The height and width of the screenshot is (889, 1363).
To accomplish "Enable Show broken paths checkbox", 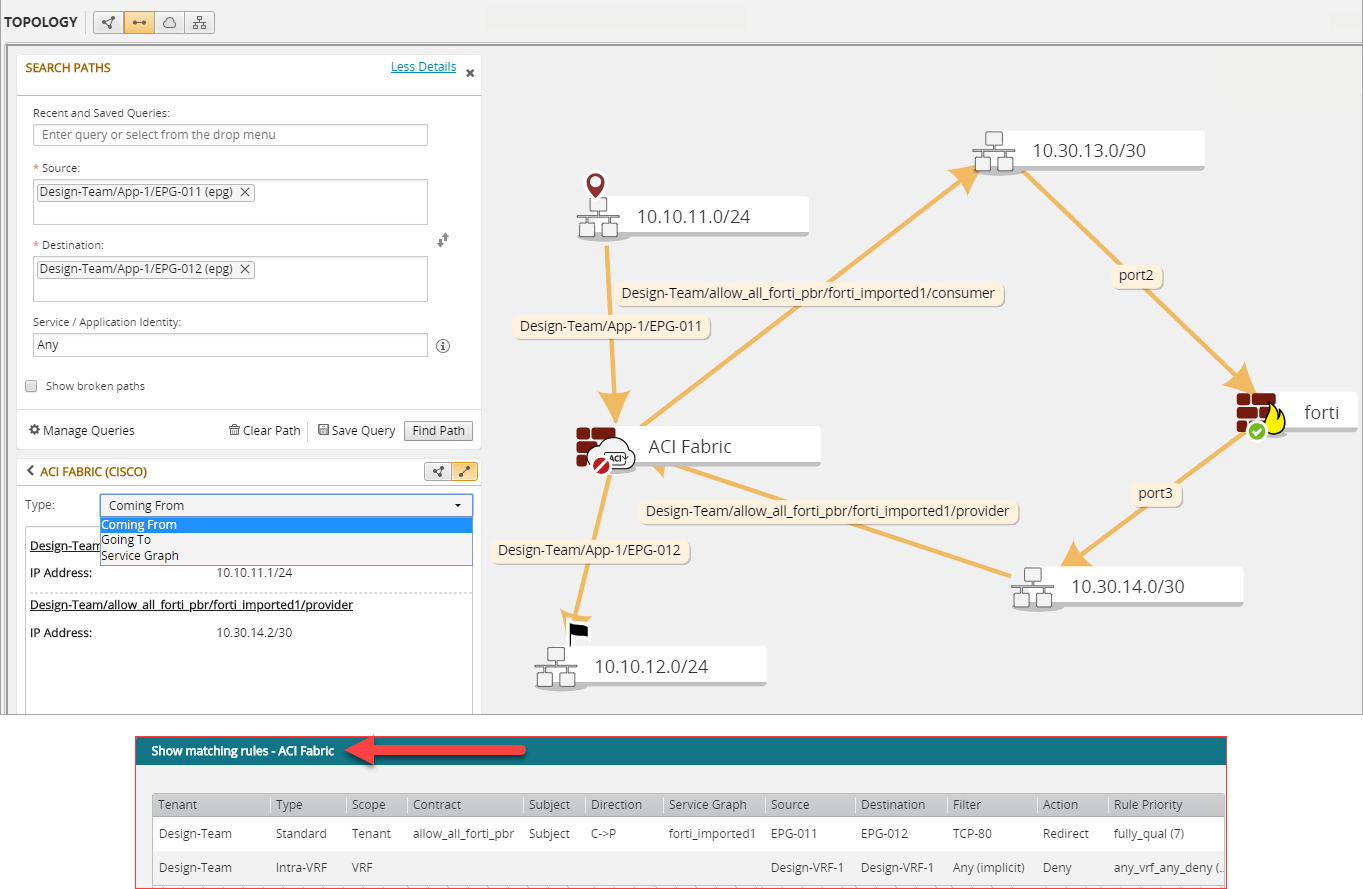I will click(31, 386).
